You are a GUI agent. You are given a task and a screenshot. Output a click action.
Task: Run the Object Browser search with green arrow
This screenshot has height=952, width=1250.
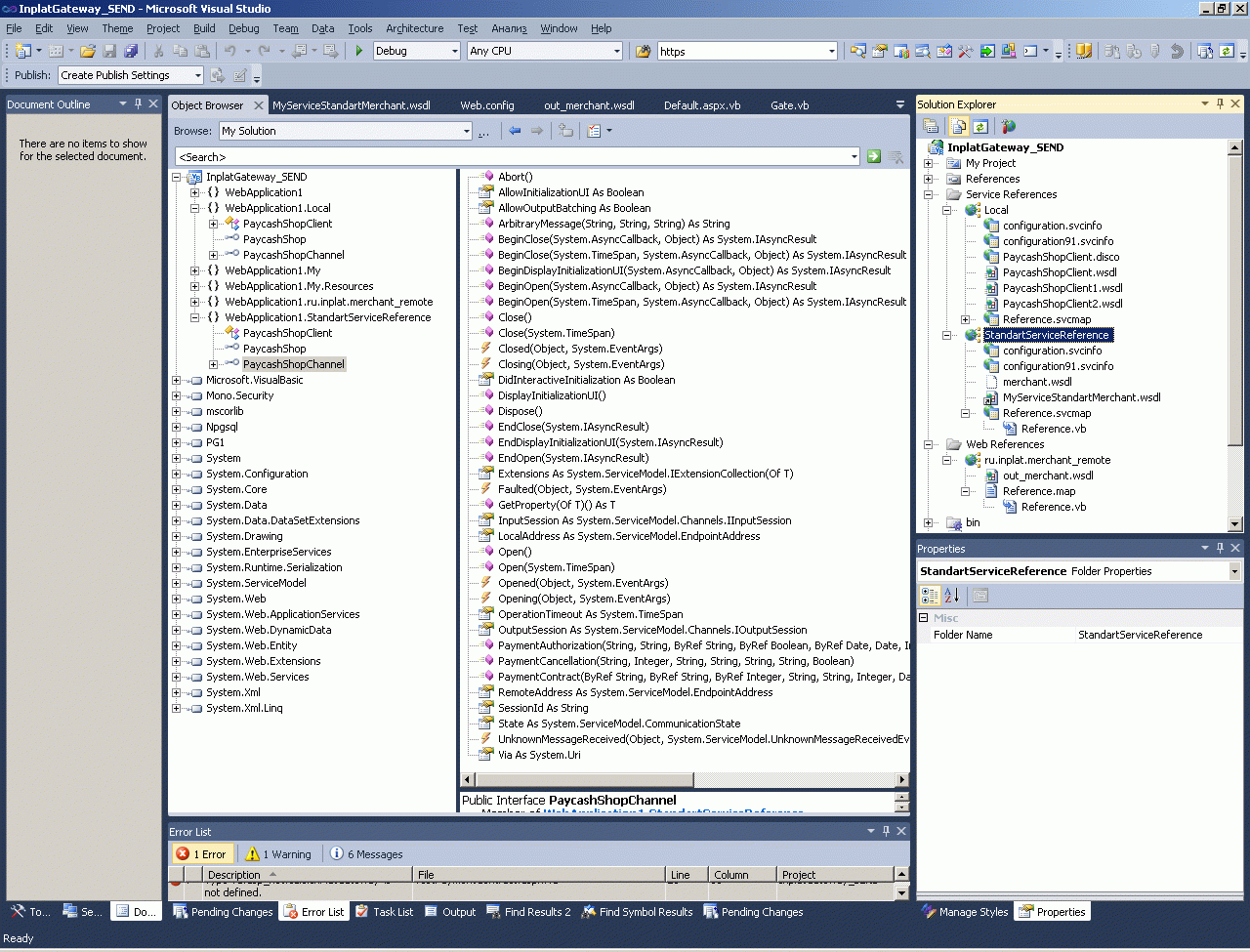(x=874, y=156)
